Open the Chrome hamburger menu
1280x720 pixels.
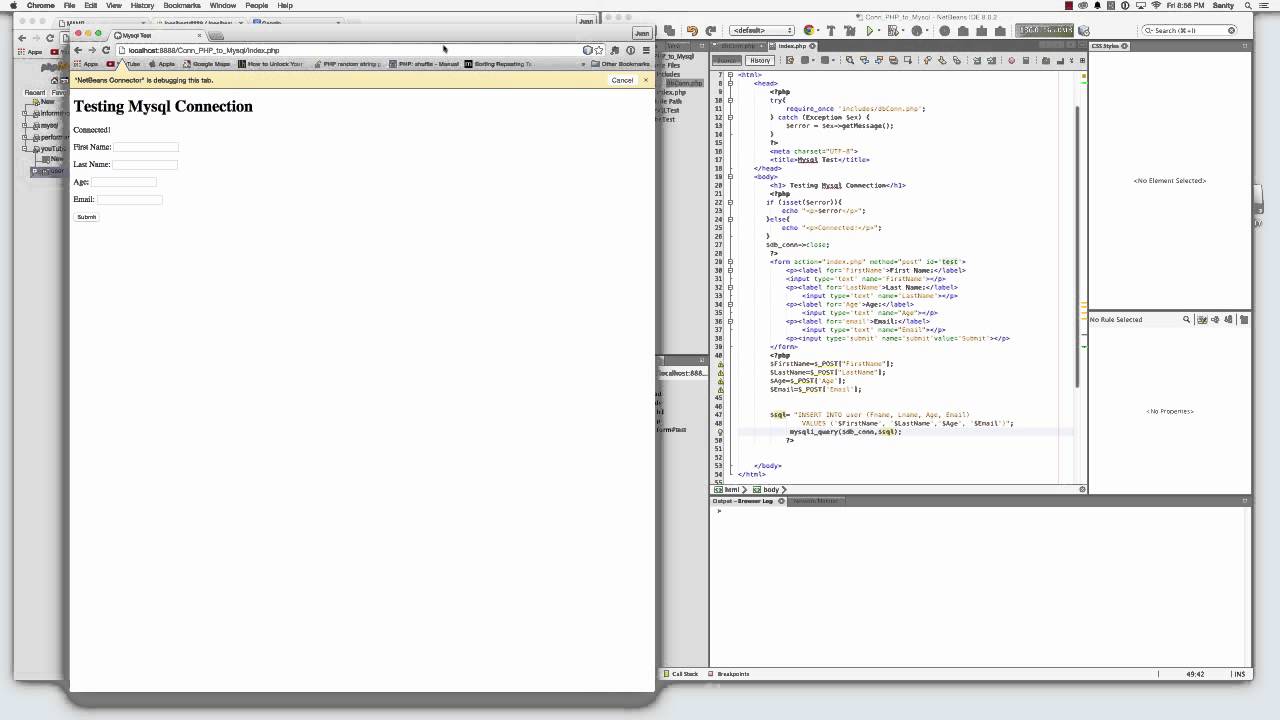[646, 50]
